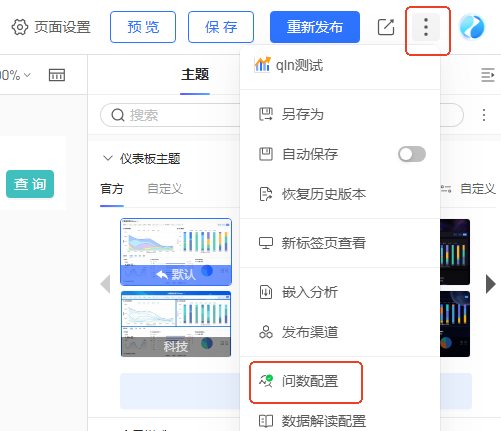Screen dimensions: 501x431
Task: Toggle the 自动保存 switch
Action: pyautogui.click(x=412, y=154)
